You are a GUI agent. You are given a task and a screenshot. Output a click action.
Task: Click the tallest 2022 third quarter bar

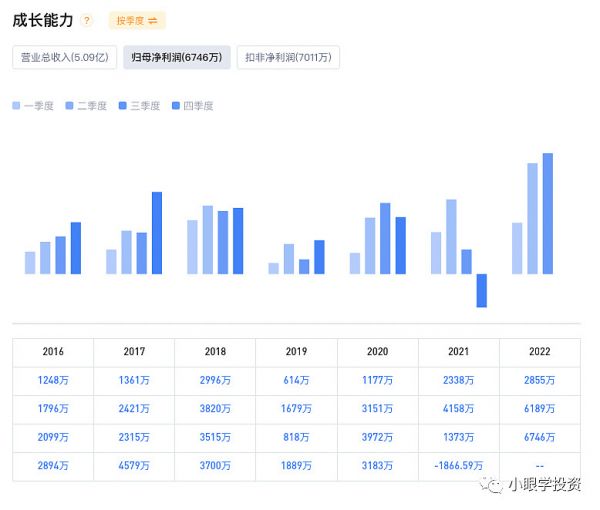547,213
